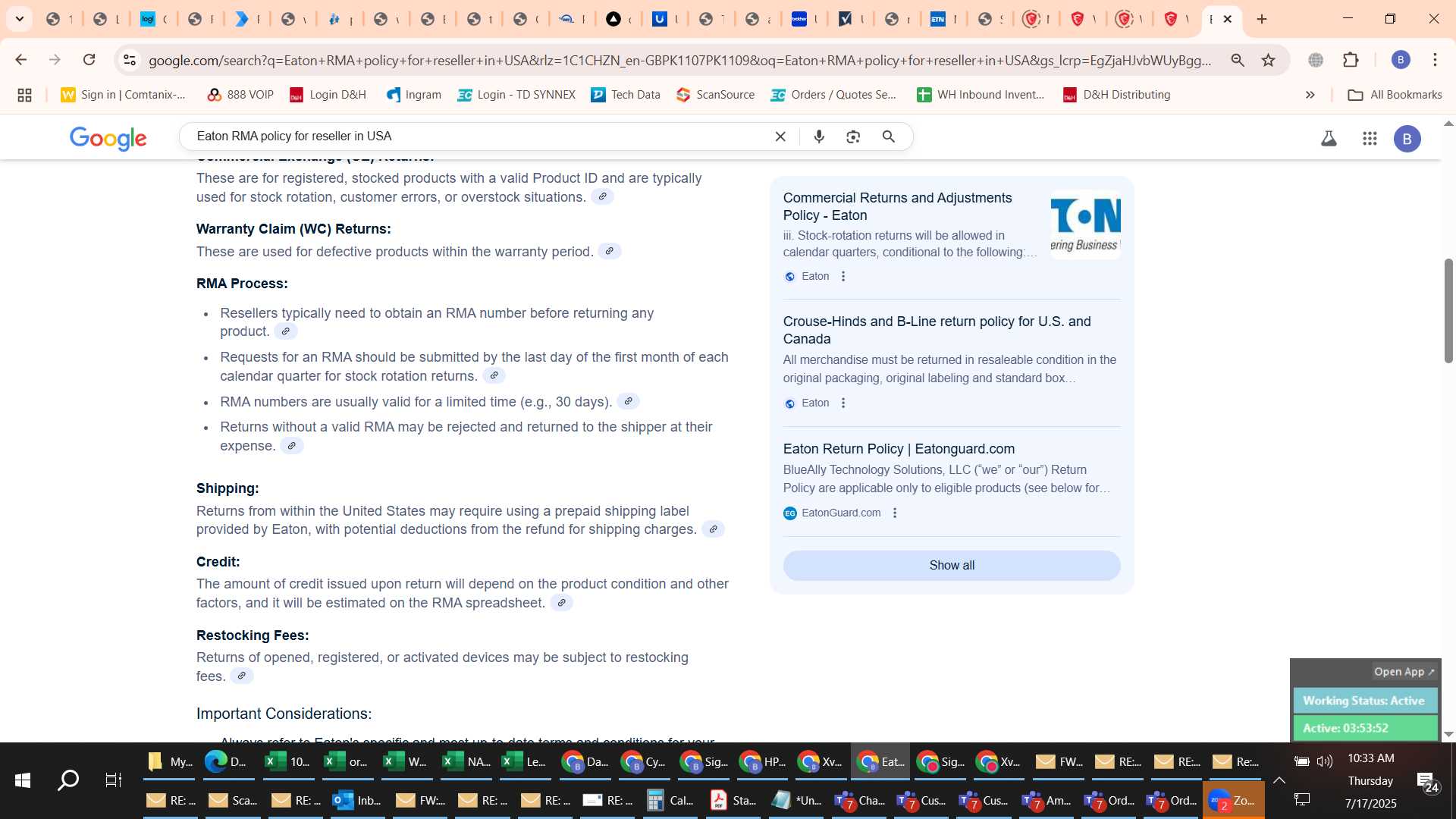Screen dimensions: 1456x819
Task: Click the Google logo
Action: click(108, 139)
